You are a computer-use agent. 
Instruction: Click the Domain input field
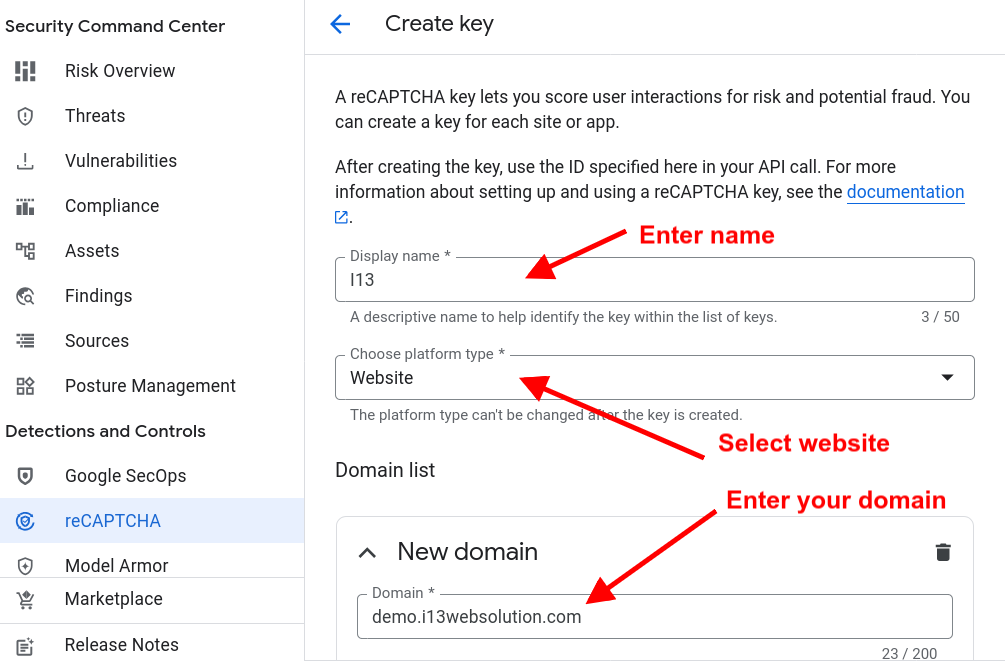tap(654, 617)
